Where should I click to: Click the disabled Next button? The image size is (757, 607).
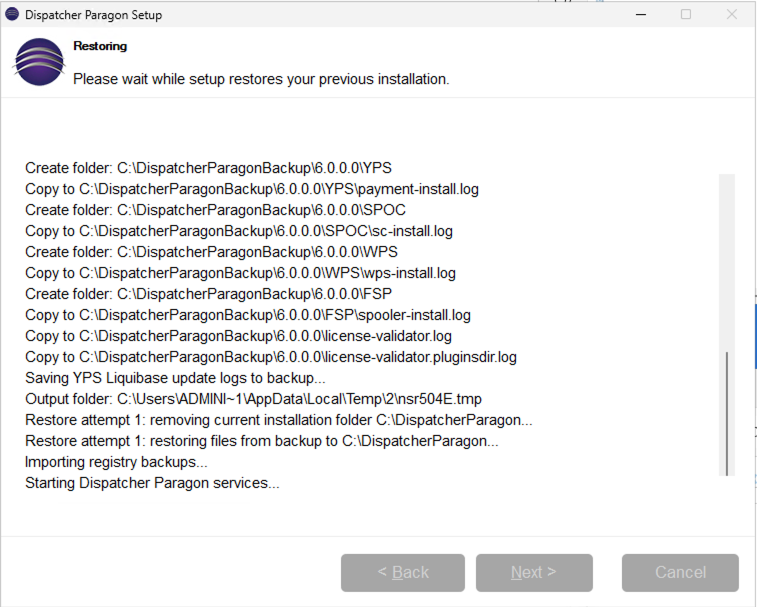534,573
